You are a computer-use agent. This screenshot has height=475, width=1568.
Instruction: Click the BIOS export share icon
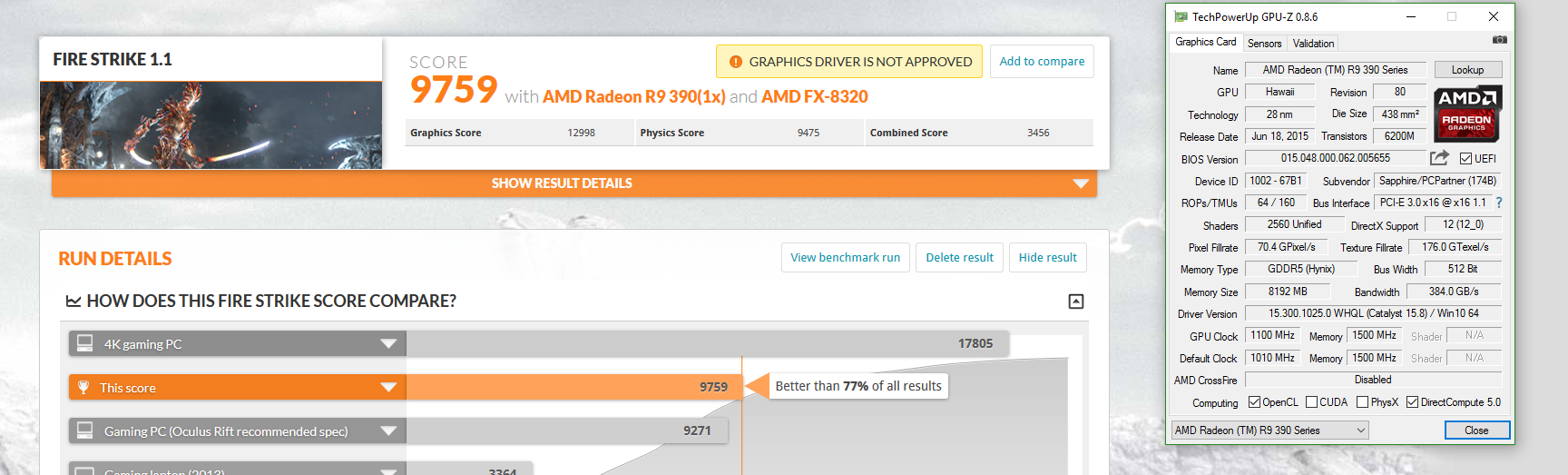(1439, 158)
